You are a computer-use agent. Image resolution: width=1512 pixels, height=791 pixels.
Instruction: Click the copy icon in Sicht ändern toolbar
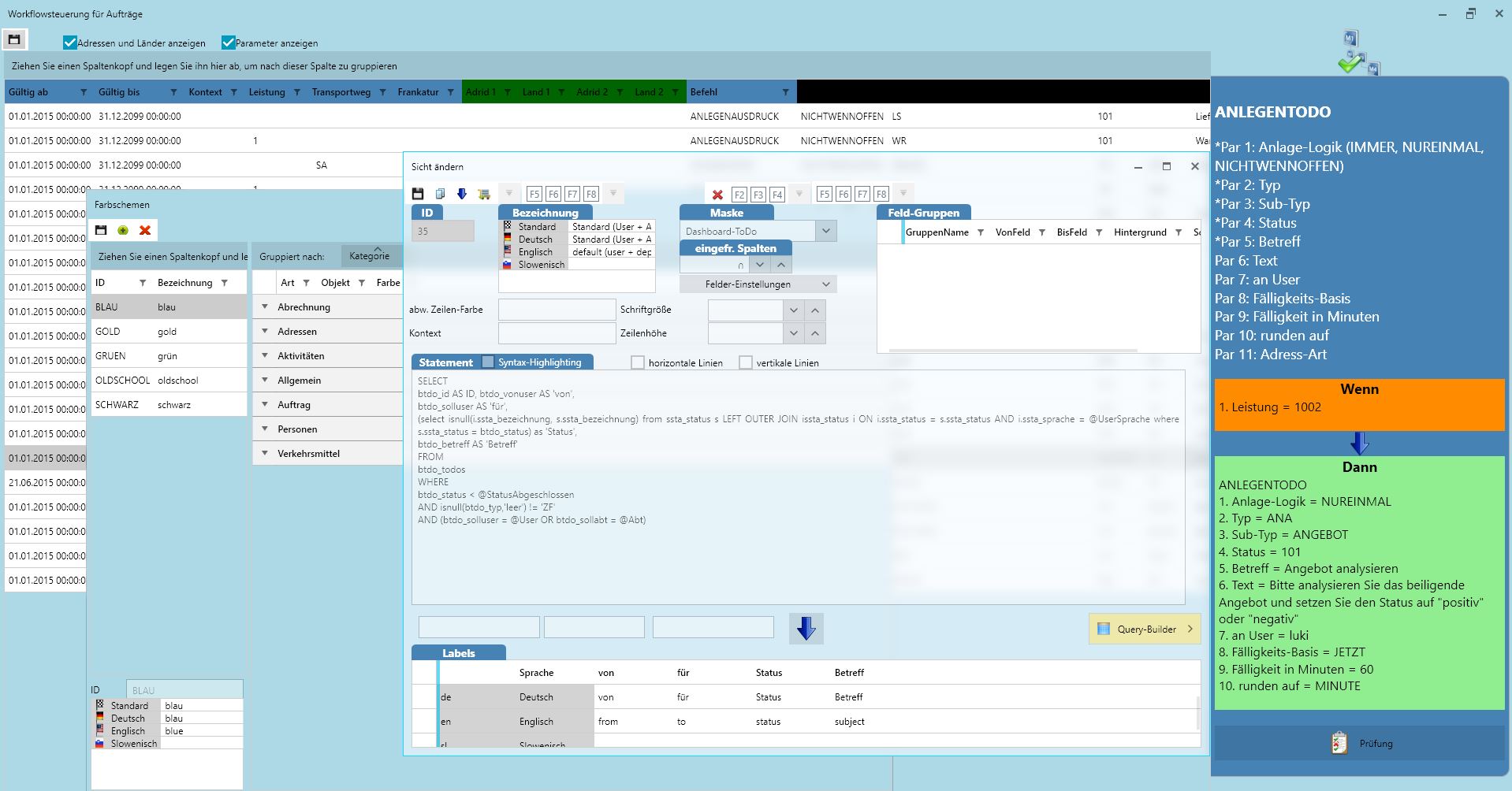coord(440,194)
